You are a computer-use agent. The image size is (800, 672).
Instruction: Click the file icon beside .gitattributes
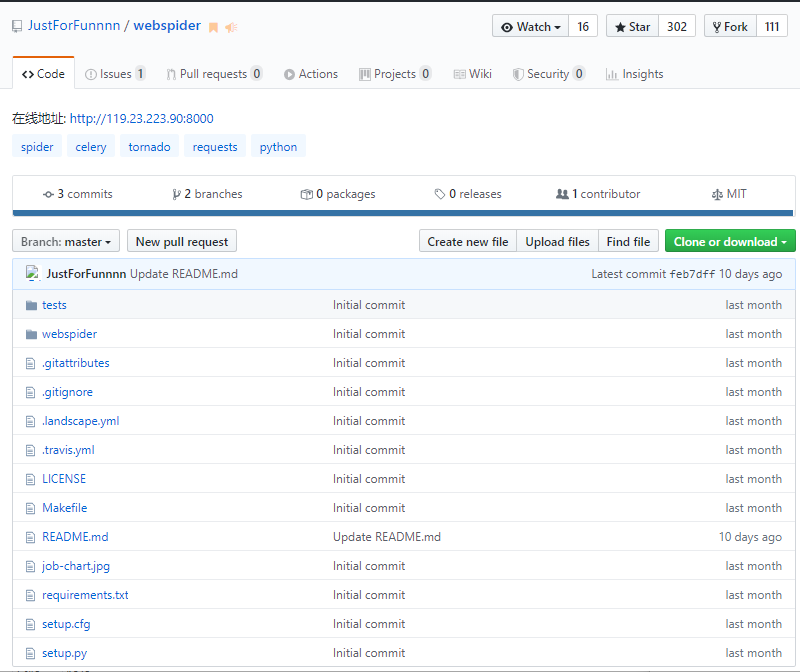point(31,363)
